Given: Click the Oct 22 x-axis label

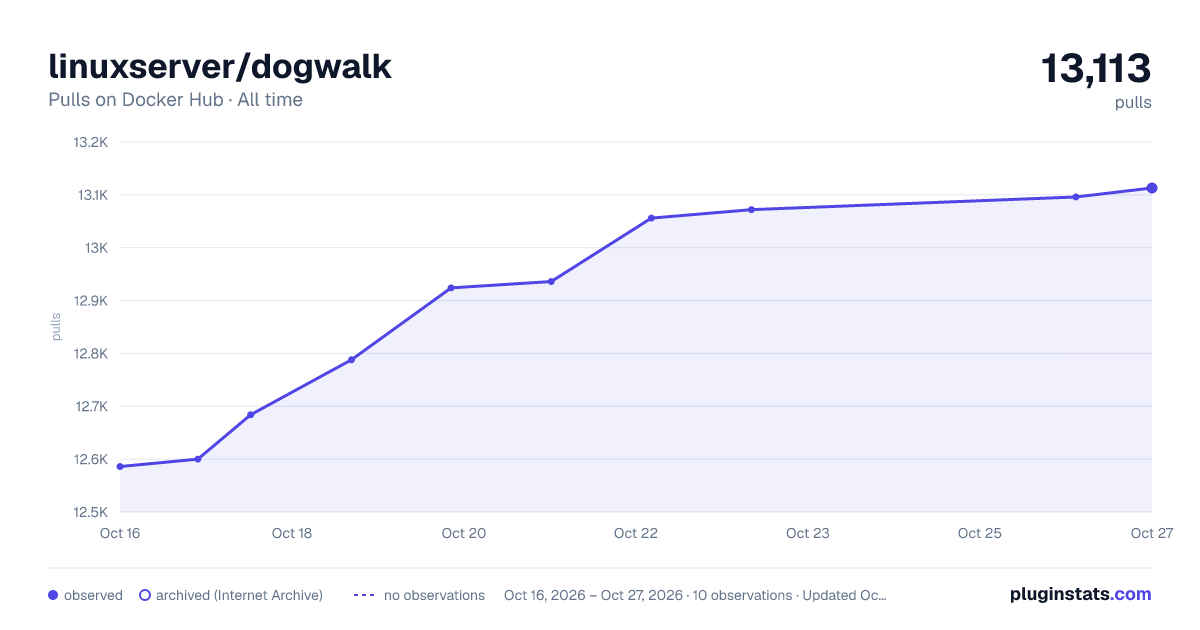Looking at the screenshot, I should point(636,533).
